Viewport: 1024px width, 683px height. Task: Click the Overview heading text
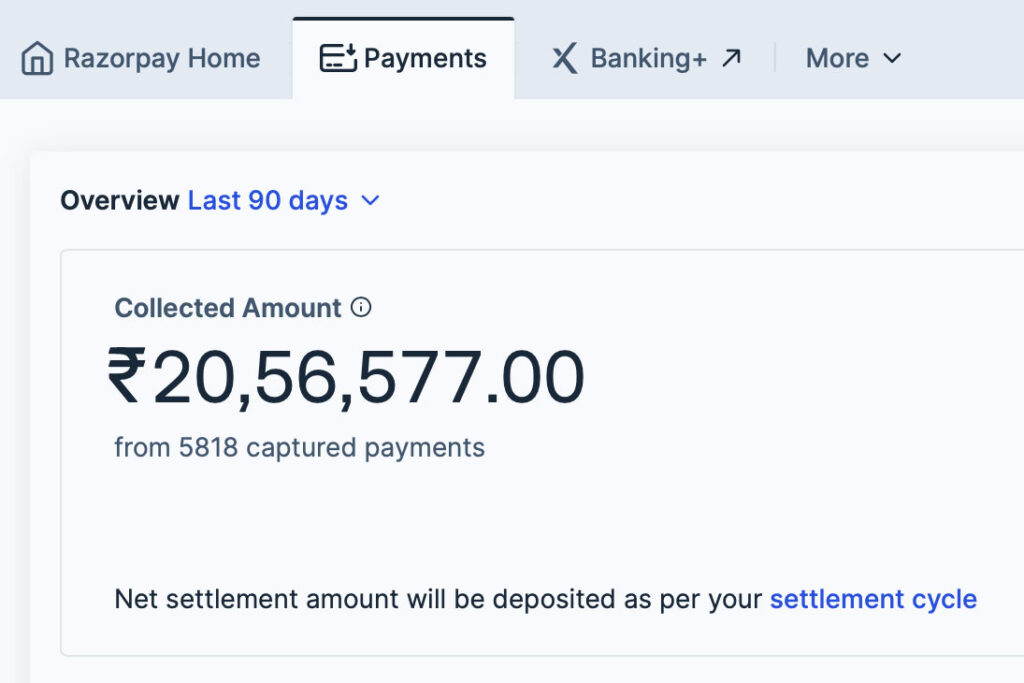click(119, 200)
